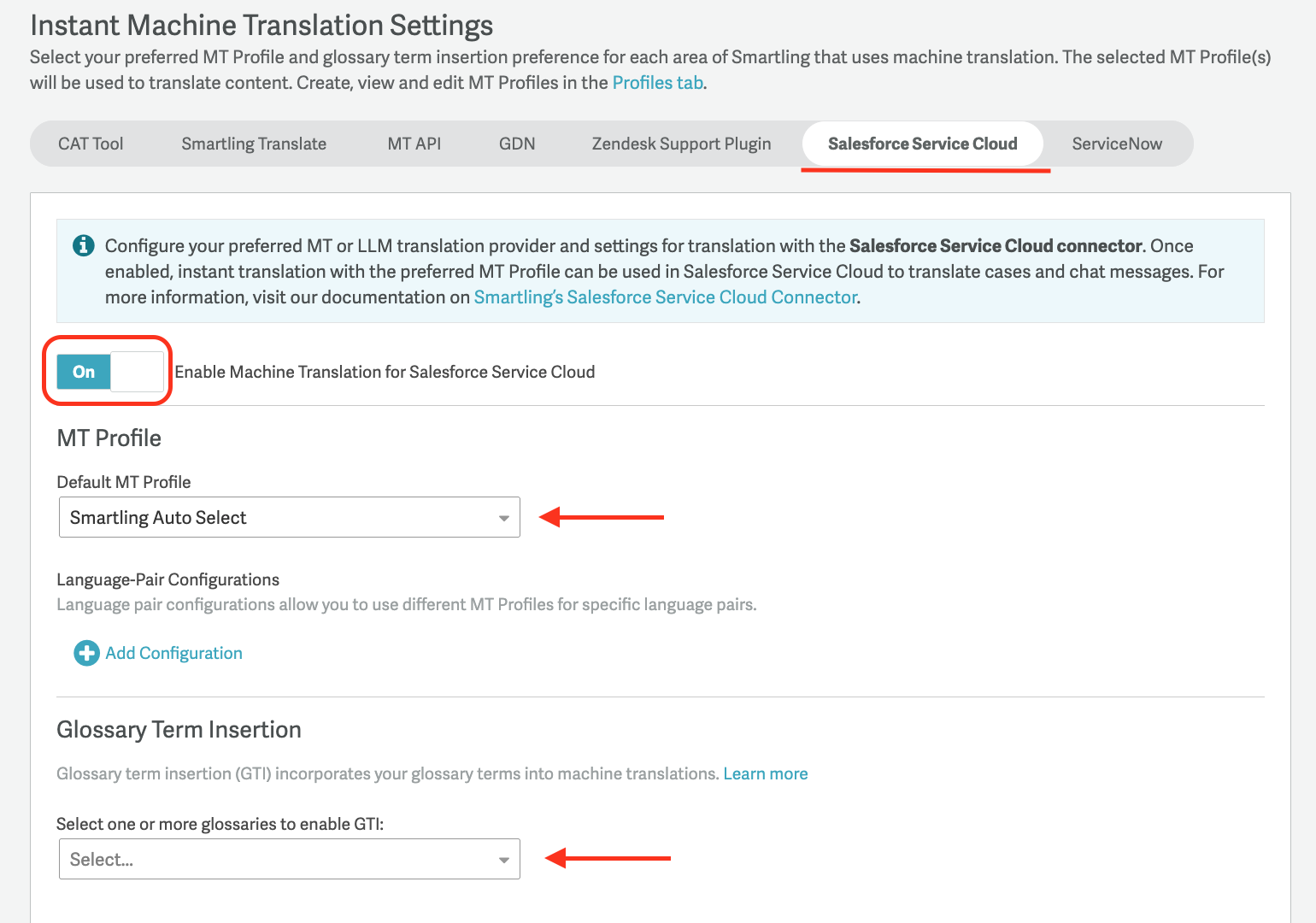
Task: Open Smartling's Salesforce Service Cloud Connector link
Action: (666, 297)
